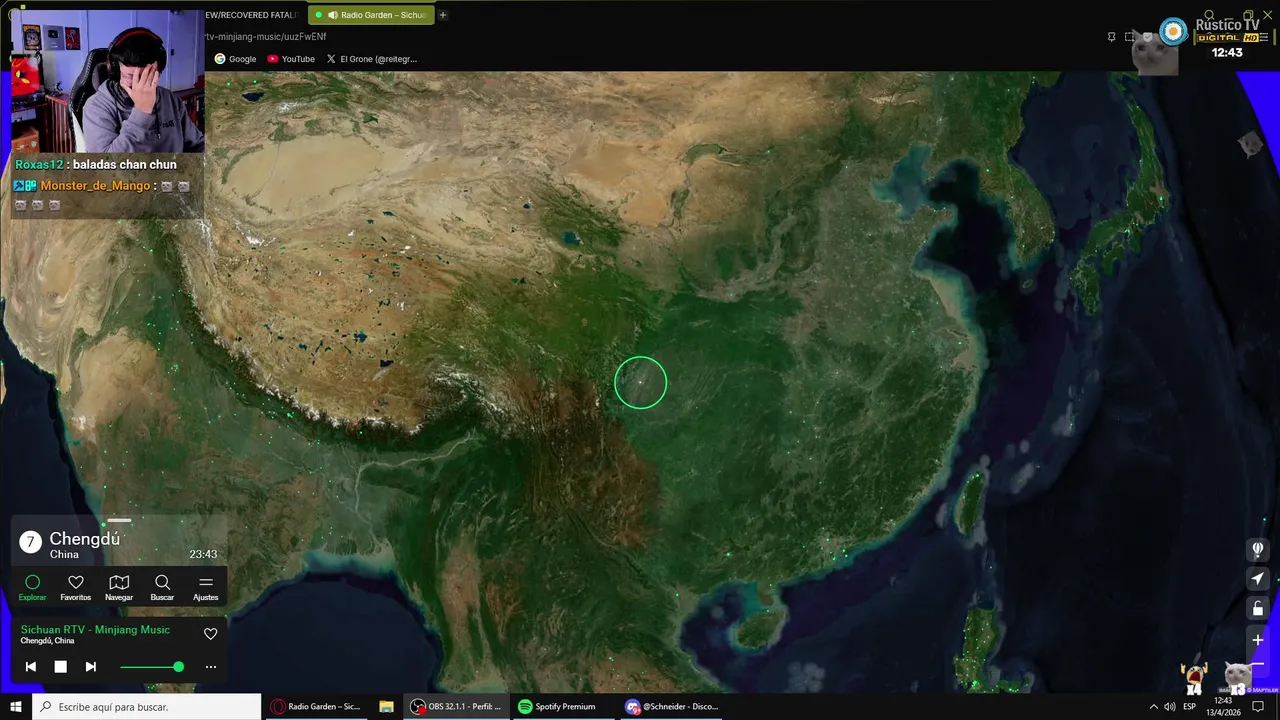Skip to the next station

coord(90,667)
